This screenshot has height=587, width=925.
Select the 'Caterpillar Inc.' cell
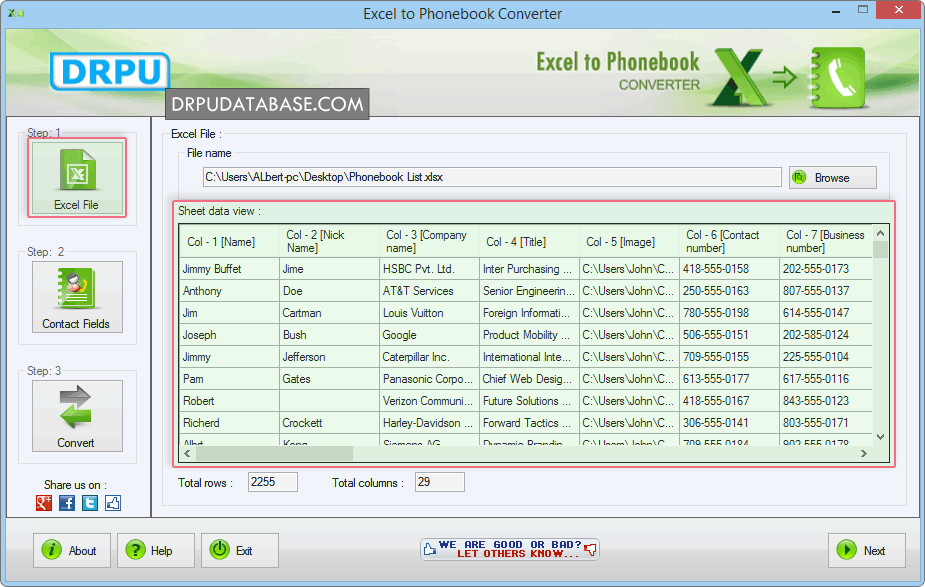[x=429, y=357]
